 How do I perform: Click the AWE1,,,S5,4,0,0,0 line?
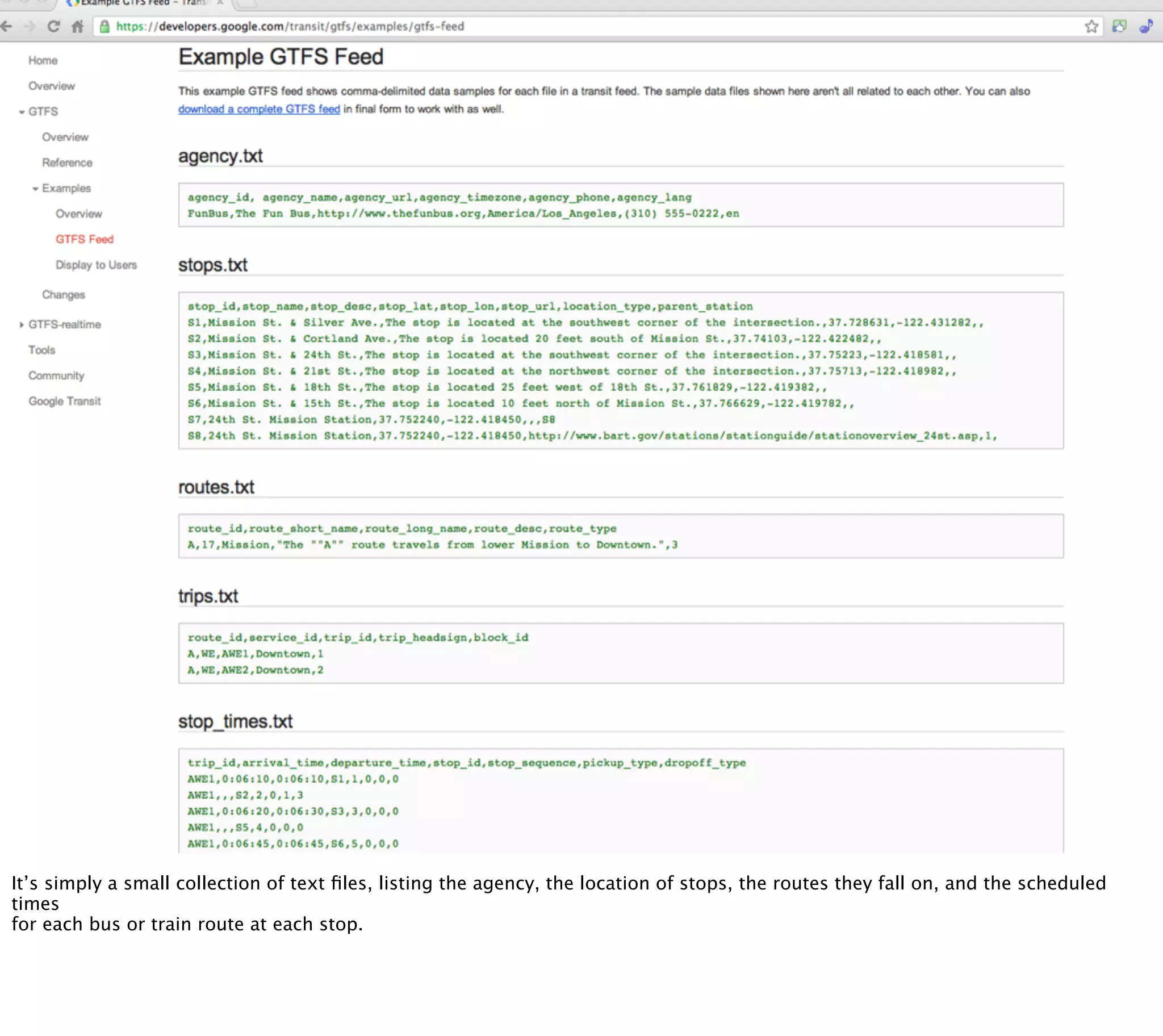coord(245,828)
